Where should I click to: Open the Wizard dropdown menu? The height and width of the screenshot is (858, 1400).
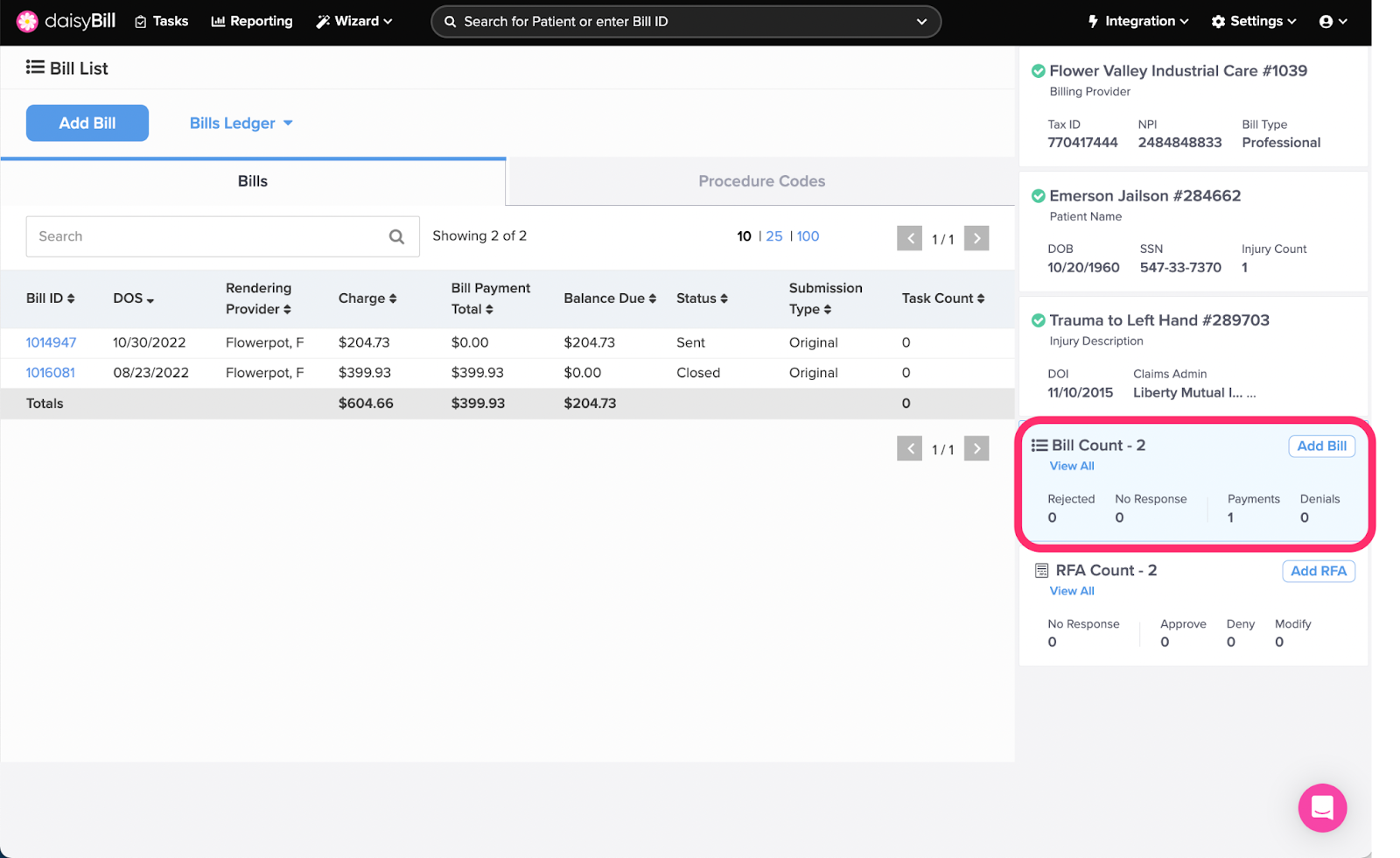[x=354, y=21]
